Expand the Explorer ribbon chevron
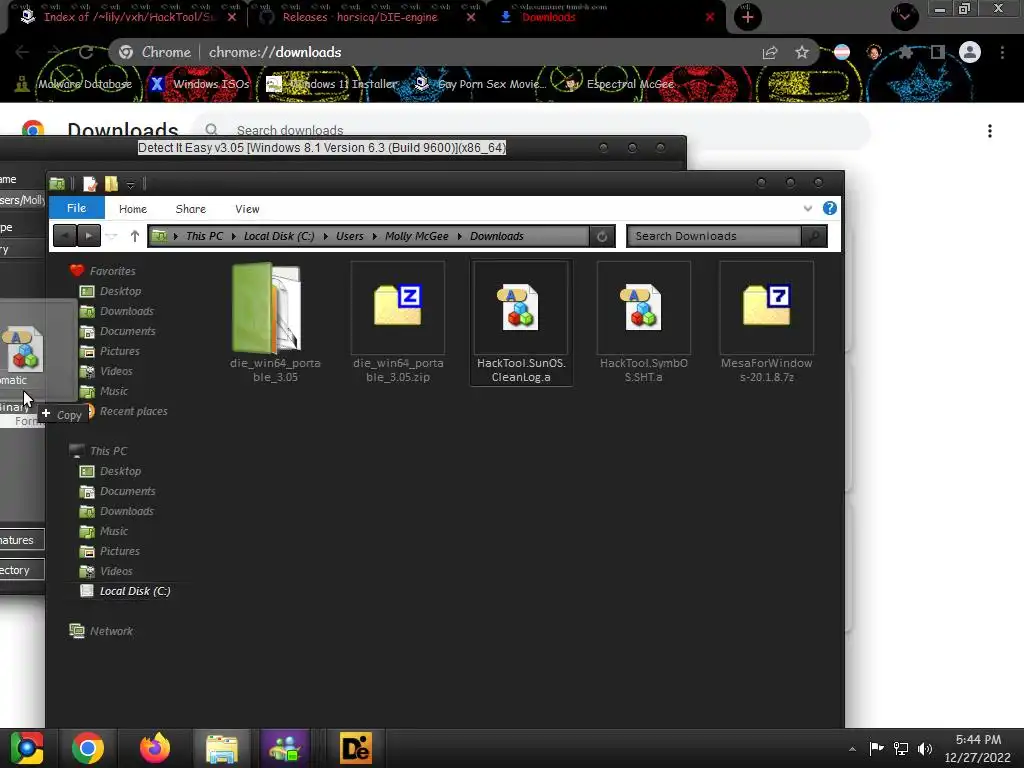The width and height of the screenshot is (1024, 768). 808,208
